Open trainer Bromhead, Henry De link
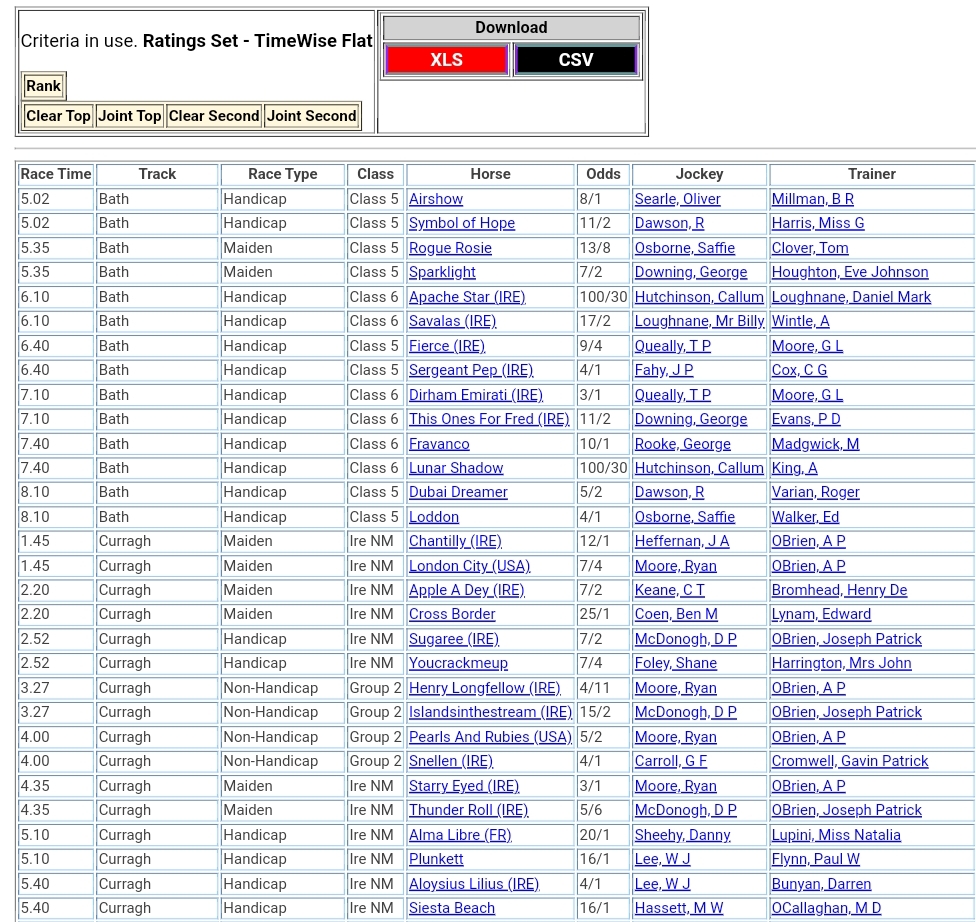 pos(839,590)
